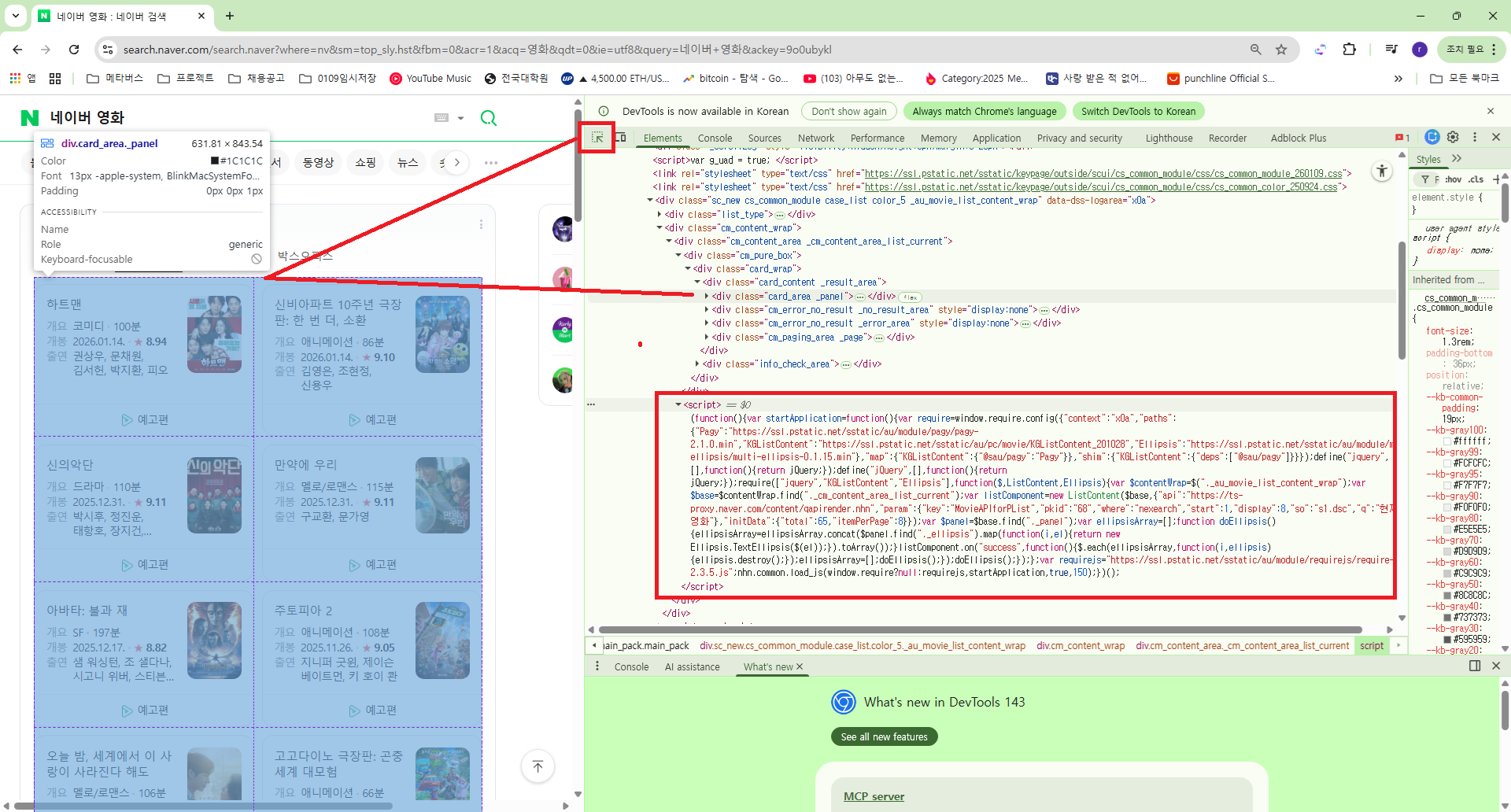Open the Application tab
Screen dimensions: 1511x812
(996, 138)
